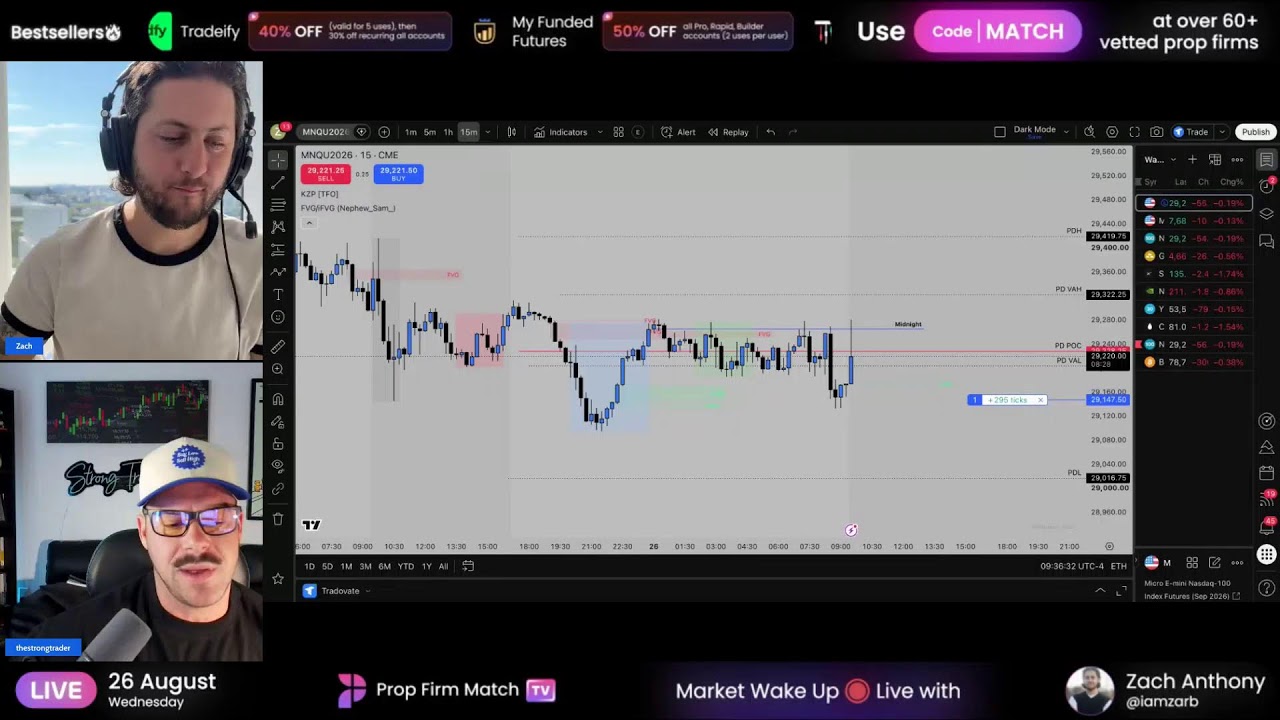Switch to the 1h timeframe
The image size is (1280, 720).
coord(448,132)
